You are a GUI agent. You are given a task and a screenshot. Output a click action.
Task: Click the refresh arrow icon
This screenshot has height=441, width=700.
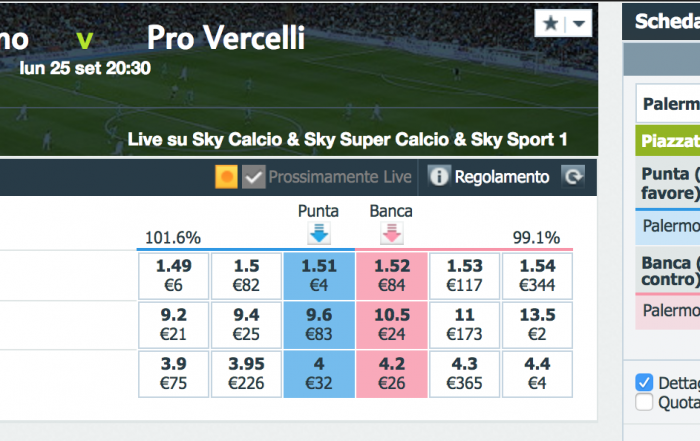pos(573,177)
